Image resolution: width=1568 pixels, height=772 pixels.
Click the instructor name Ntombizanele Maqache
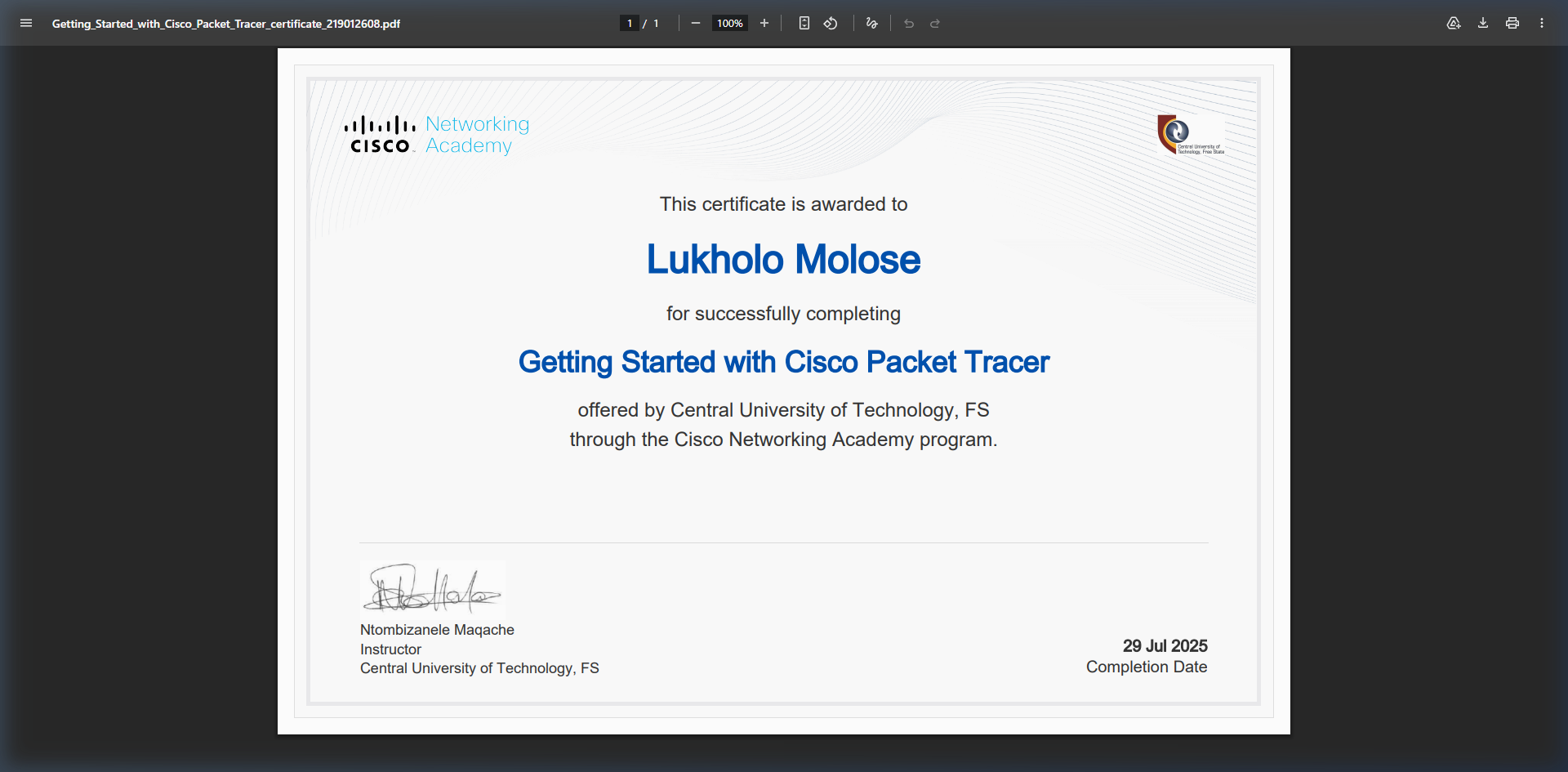coord(437,630)
